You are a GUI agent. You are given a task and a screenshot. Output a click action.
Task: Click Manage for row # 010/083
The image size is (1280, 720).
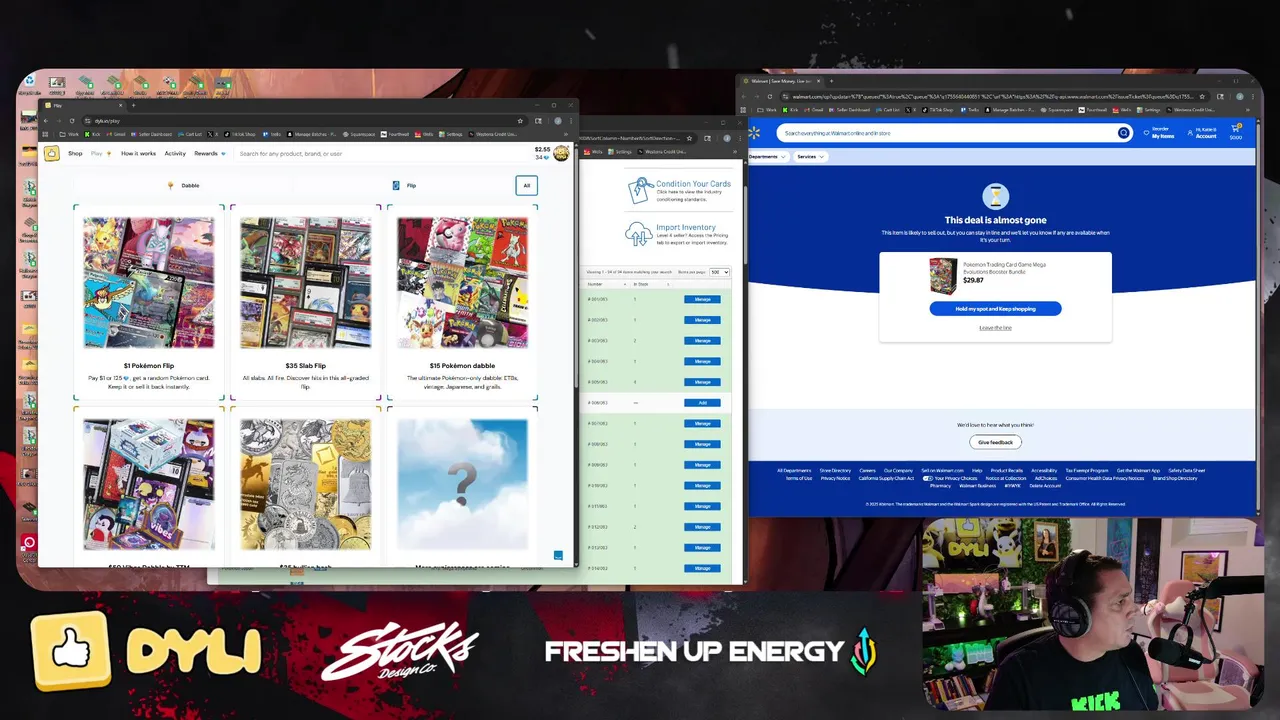[702, 486]
